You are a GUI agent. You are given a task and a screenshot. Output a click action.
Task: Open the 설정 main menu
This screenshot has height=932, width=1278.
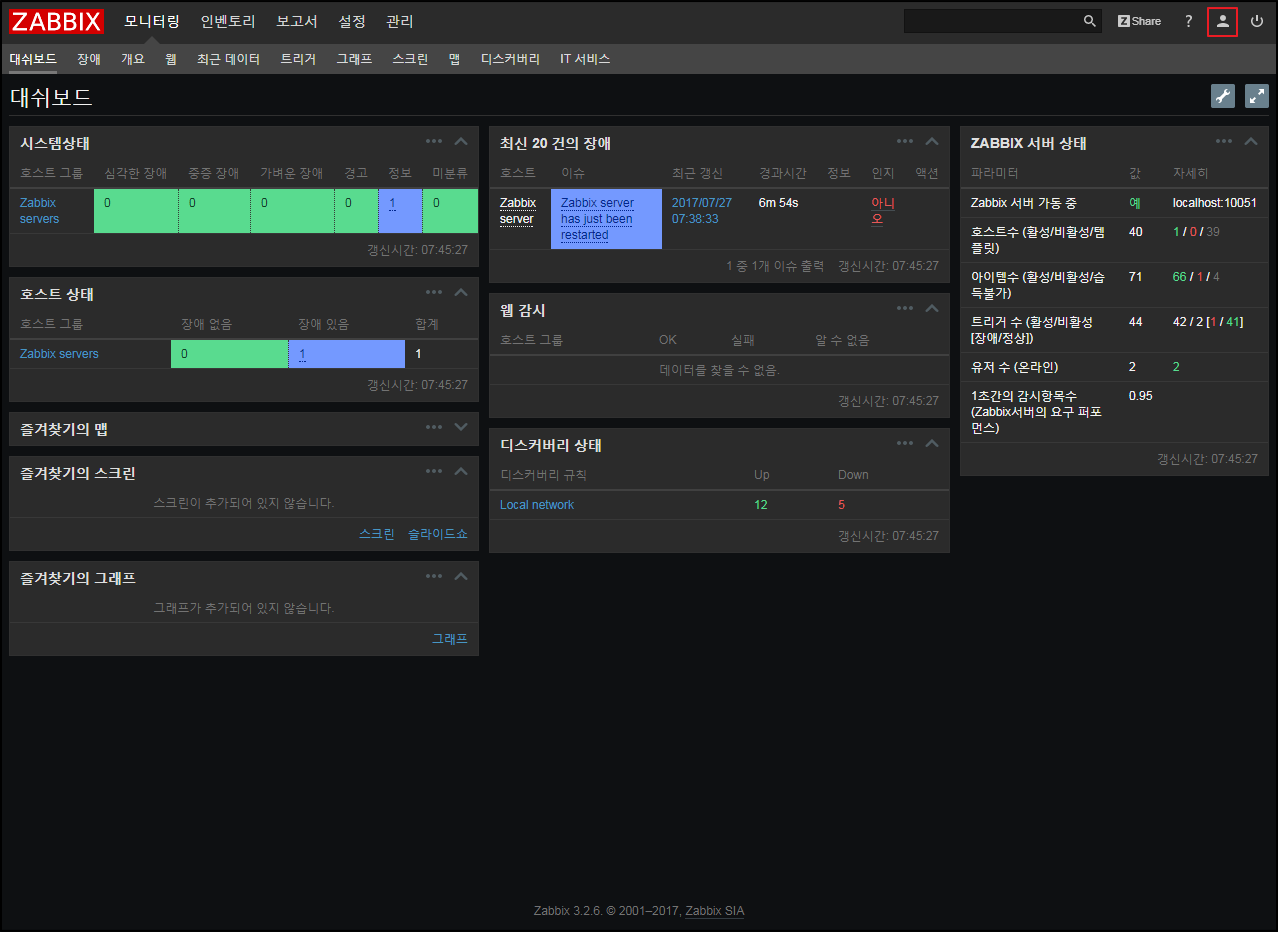click(x=352, y=21)
